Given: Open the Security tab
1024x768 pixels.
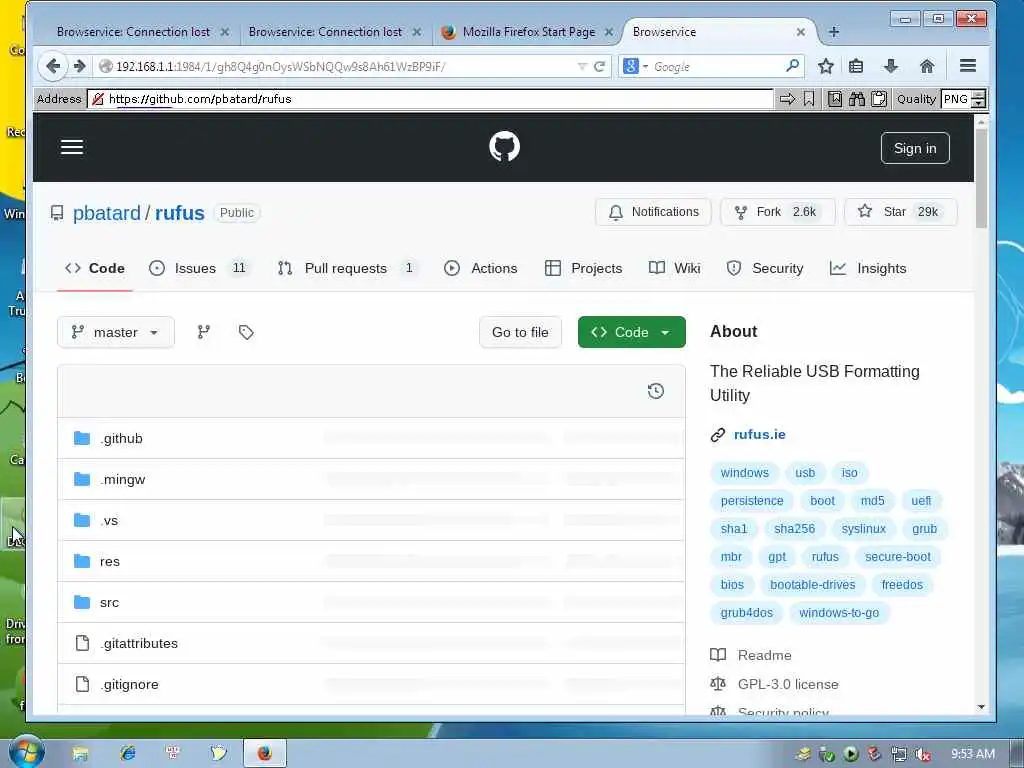Looking at the screenshot, I should [x=765, y=268].
